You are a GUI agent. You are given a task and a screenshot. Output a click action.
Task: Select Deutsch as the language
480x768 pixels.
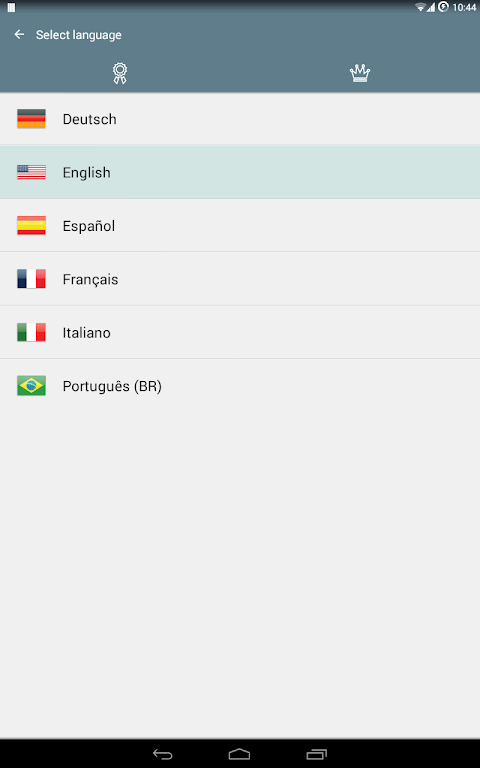pyautogui.click(x=240, y=119)
